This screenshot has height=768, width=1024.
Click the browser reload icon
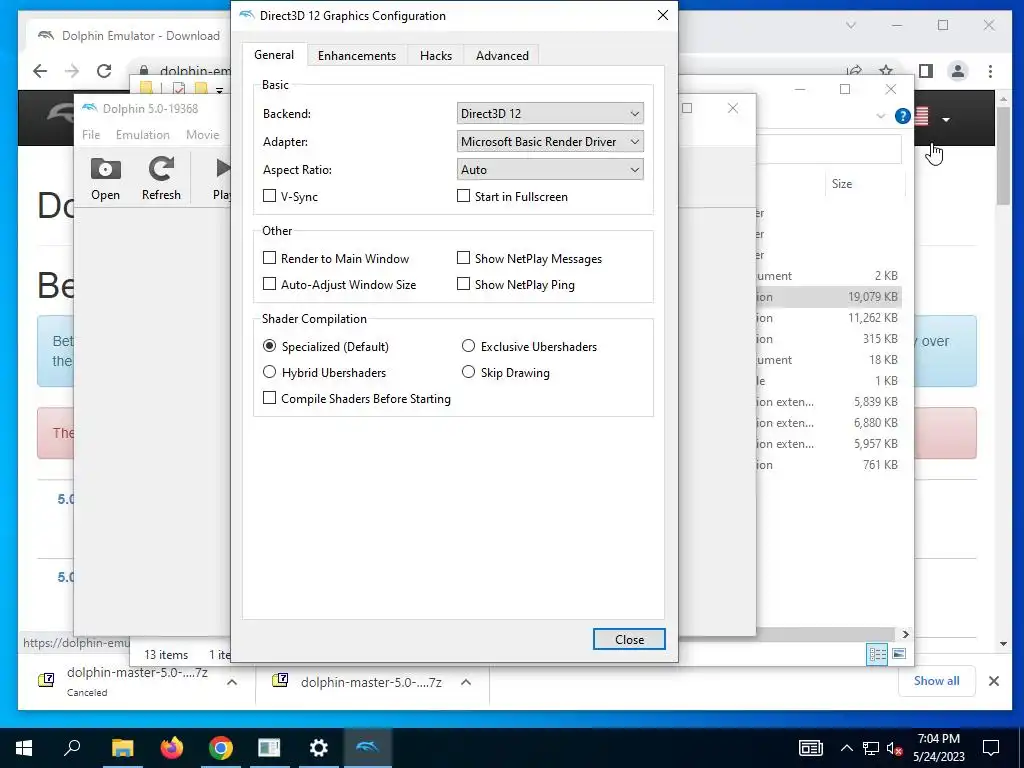(104, 71)
